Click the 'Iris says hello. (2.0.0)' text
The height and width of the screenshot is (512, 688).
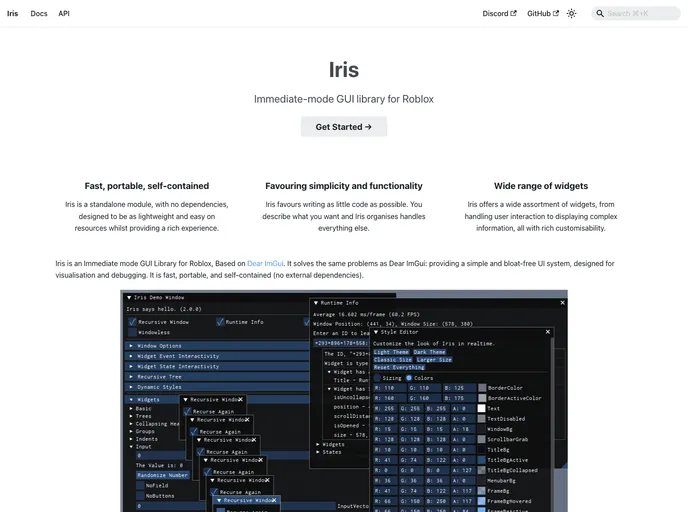pyautogui.click(x=164, y=309)
